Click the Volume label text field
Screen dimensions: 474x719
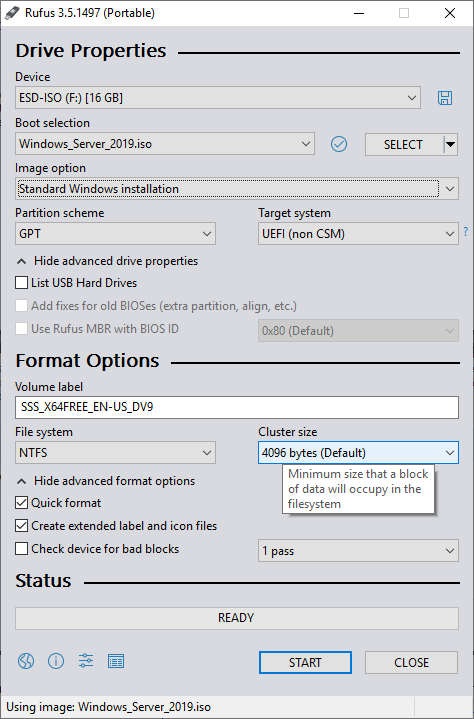[237, 407]
